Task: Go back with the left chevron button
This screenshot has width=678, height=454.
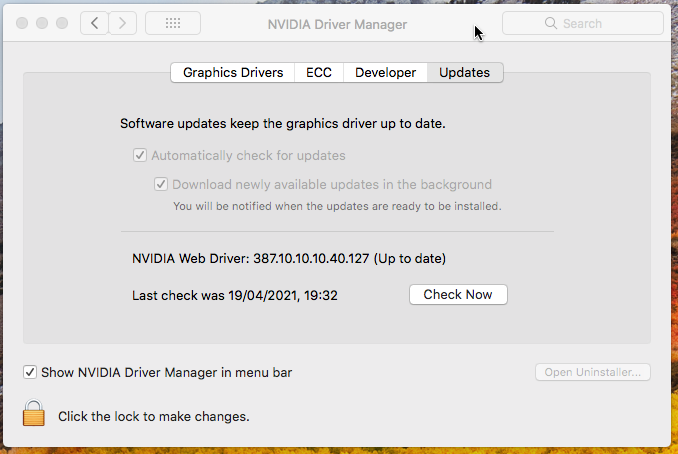Action: point(94,23)
